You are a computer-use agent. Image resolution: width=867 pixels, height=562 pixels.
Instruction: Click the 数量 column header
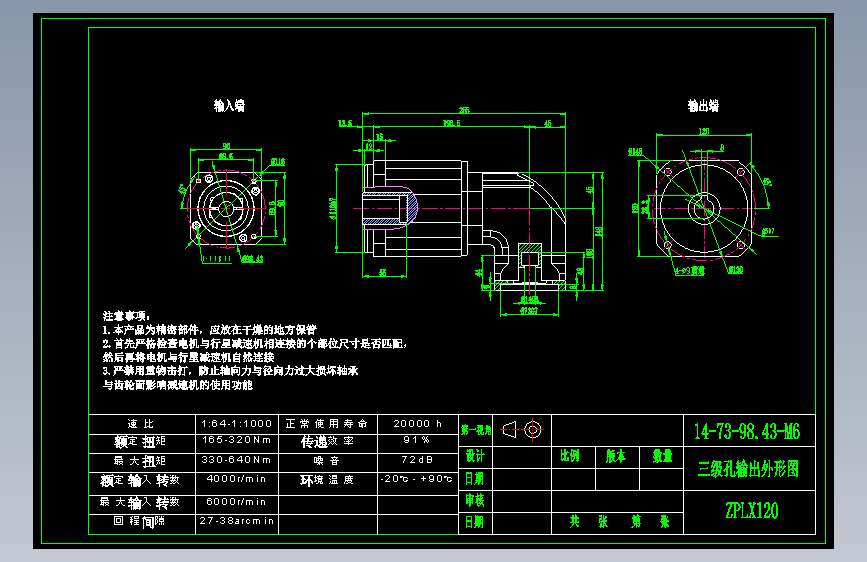661,457
